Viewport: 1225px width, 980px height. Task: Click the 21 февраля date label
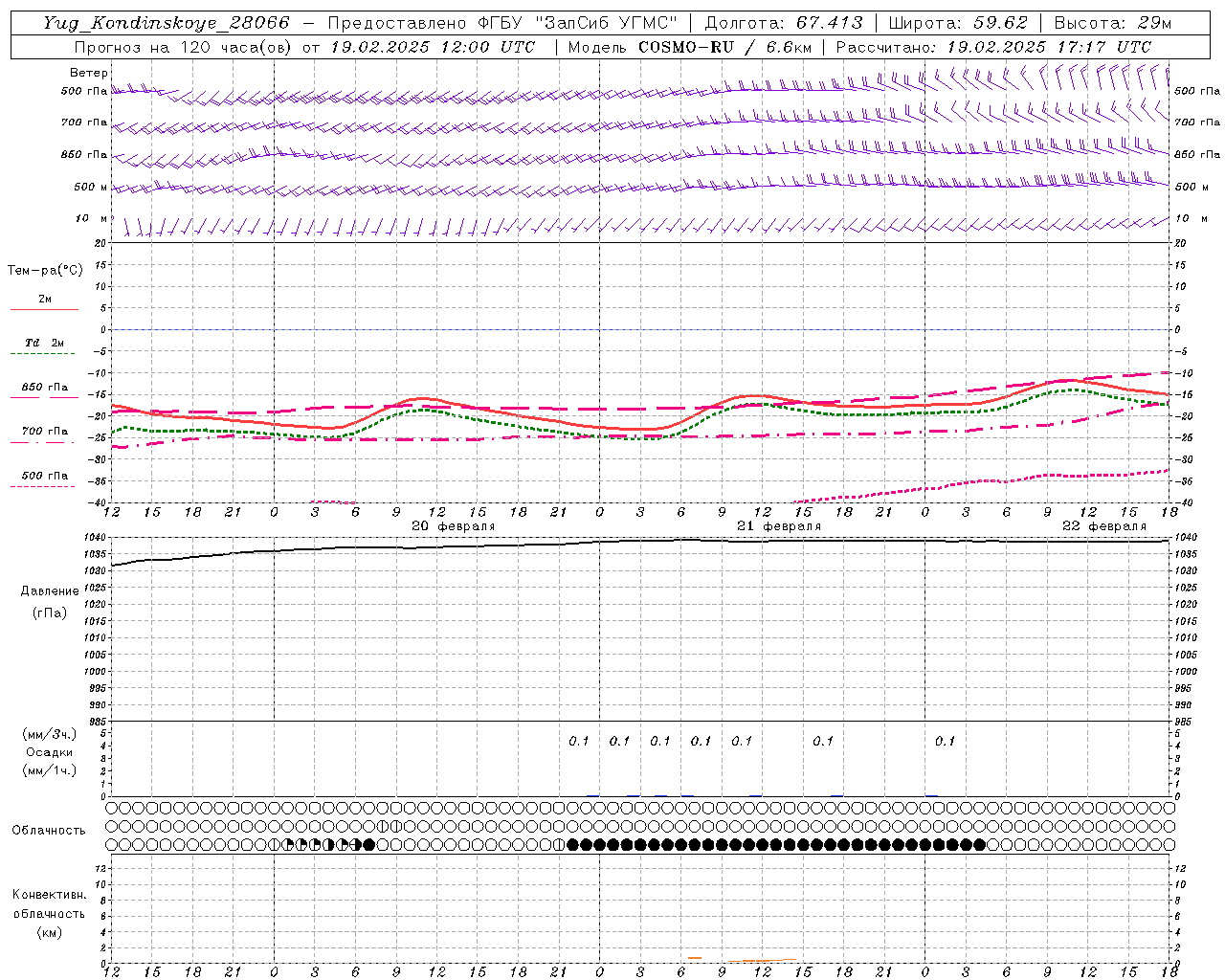coord(779,526)
